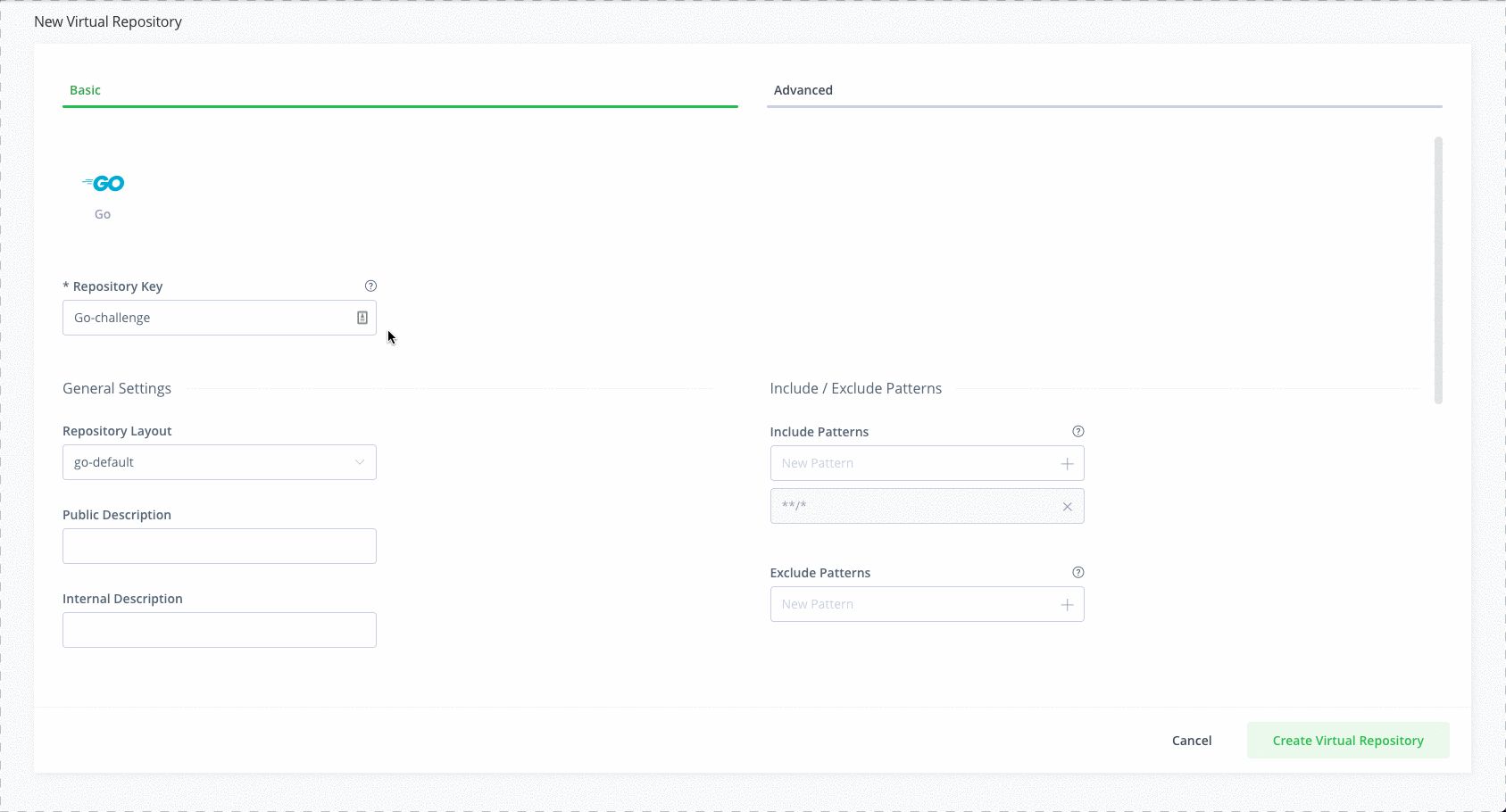Open the Repository Key help tooltip
Image resolution: width=1506 pixels, height=812 pixels.
[370, 286]
